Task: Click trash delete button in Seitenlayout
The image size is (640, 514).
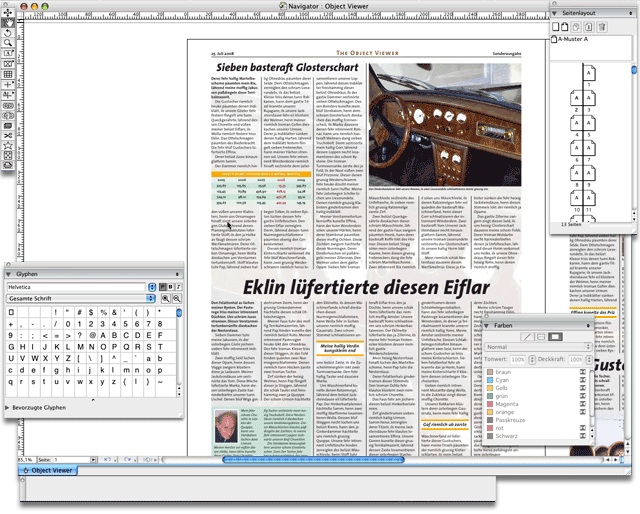Action: pos(602,27)
